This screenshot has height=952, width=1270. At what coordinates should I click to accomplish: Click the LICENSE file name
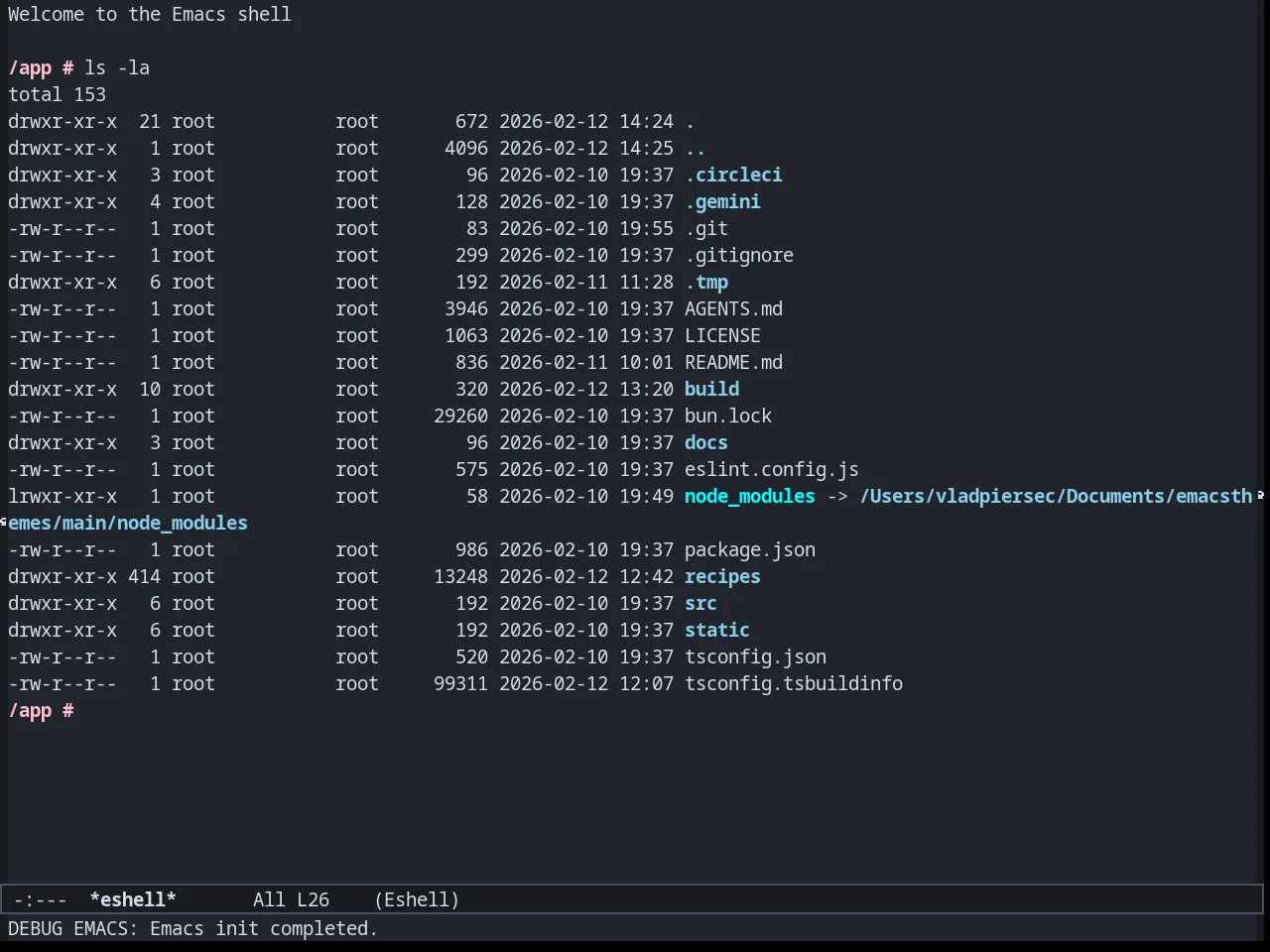coord(722,335)
